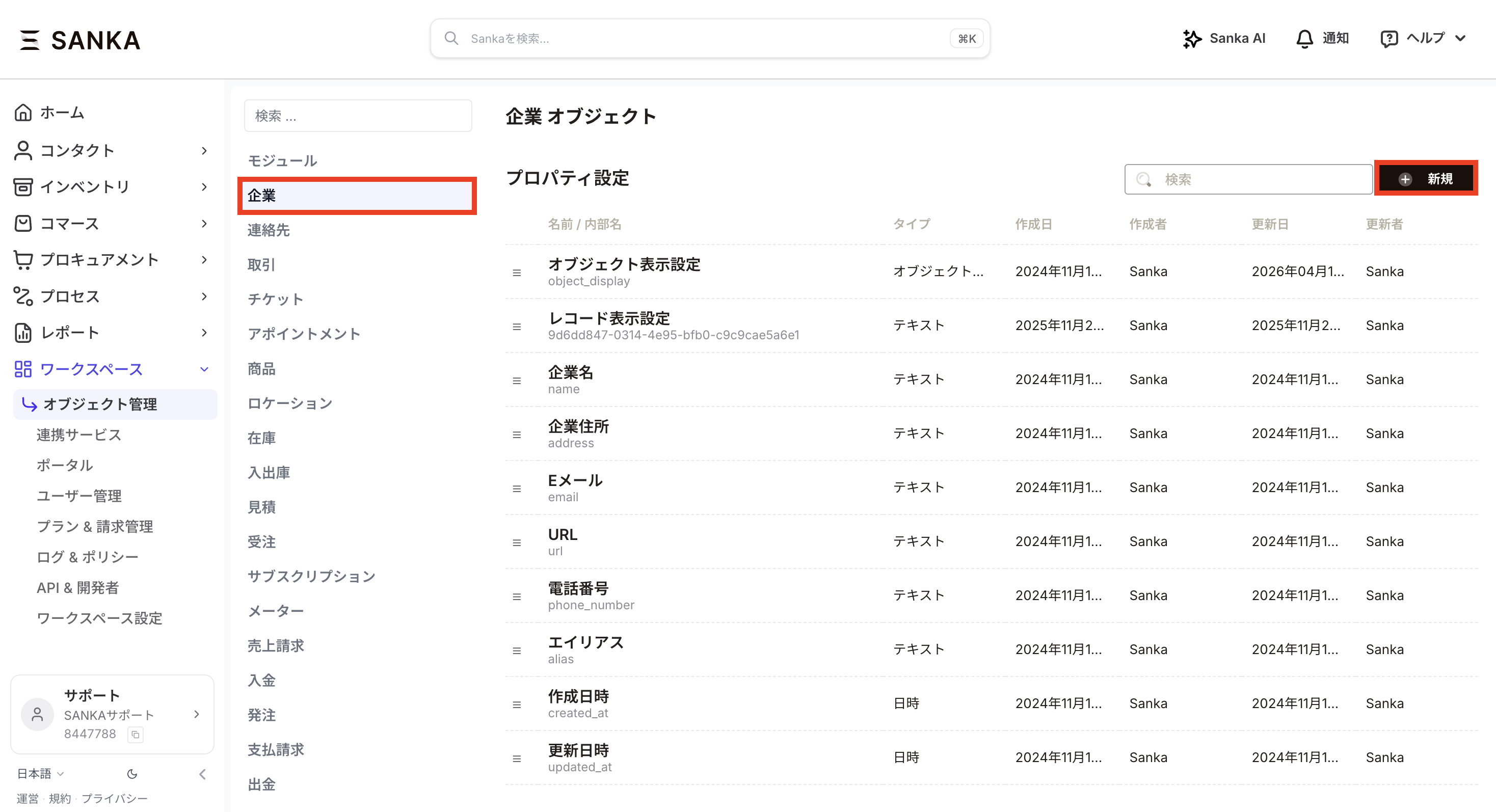Image resolution: width=1496 pixels, height=812 pixels.
Task: Click drag handle for URL row
Action: tap(516, 543)
